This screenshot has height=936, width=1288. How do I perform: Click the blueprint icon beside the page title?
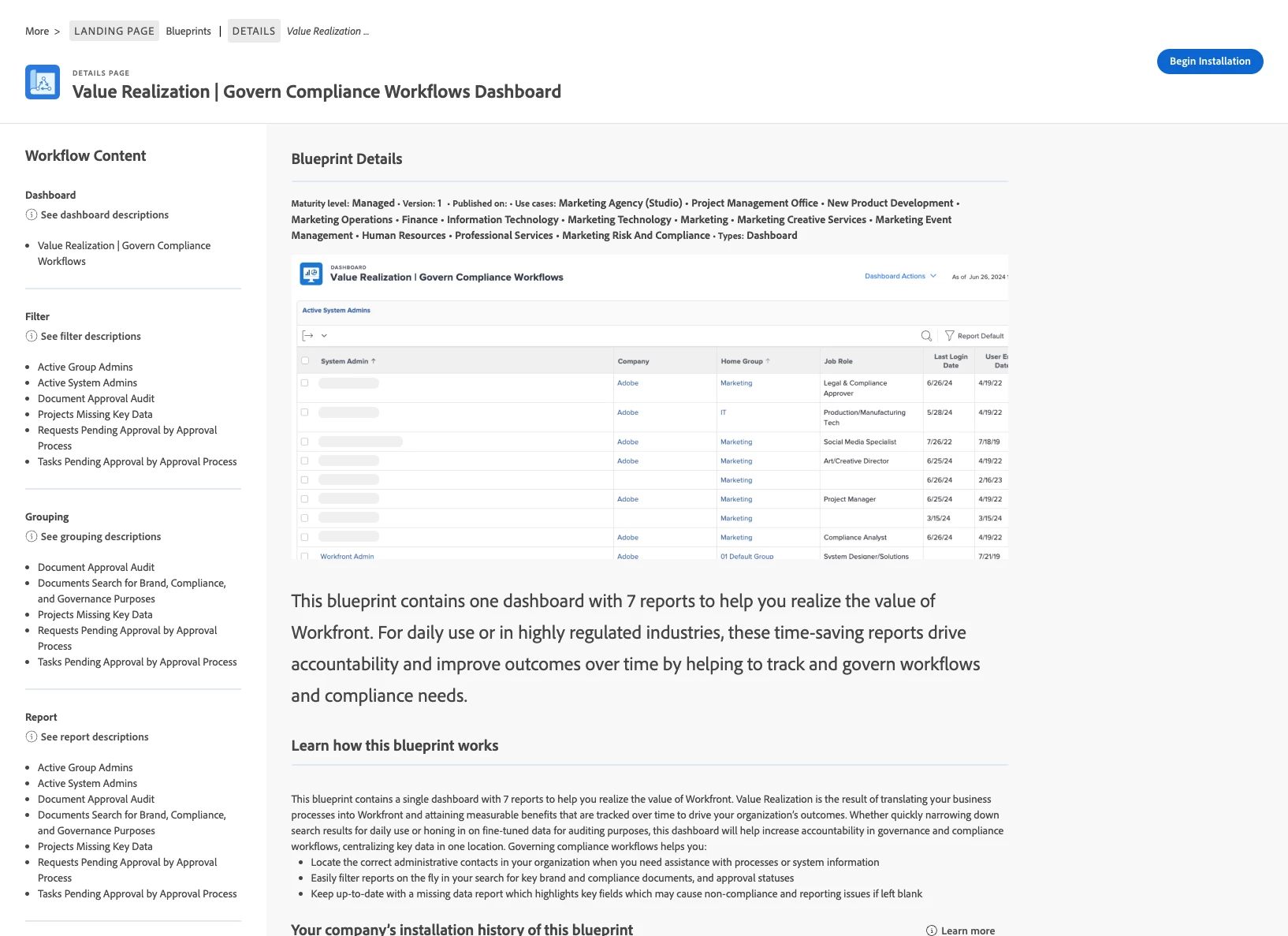point(43,82)
